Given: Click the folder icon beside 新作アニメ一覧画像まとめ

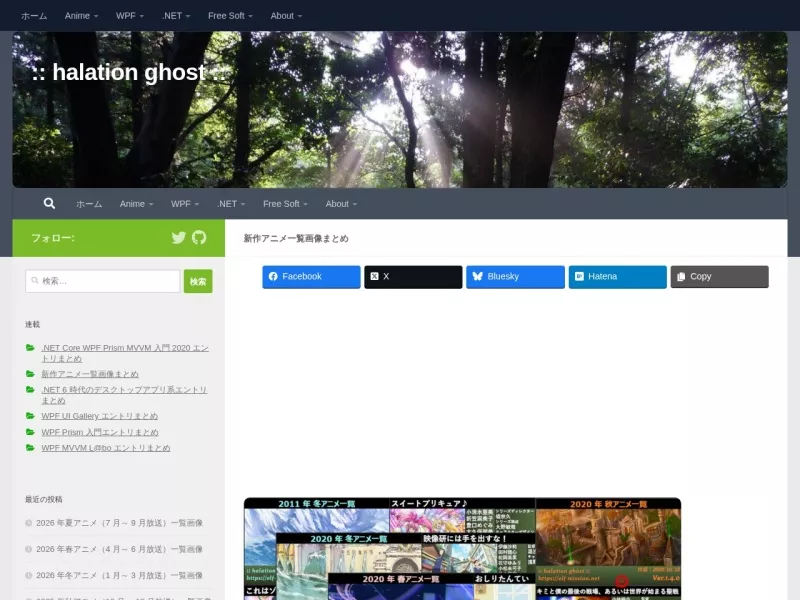Looking at the screenshot, I should click(30, 374).
